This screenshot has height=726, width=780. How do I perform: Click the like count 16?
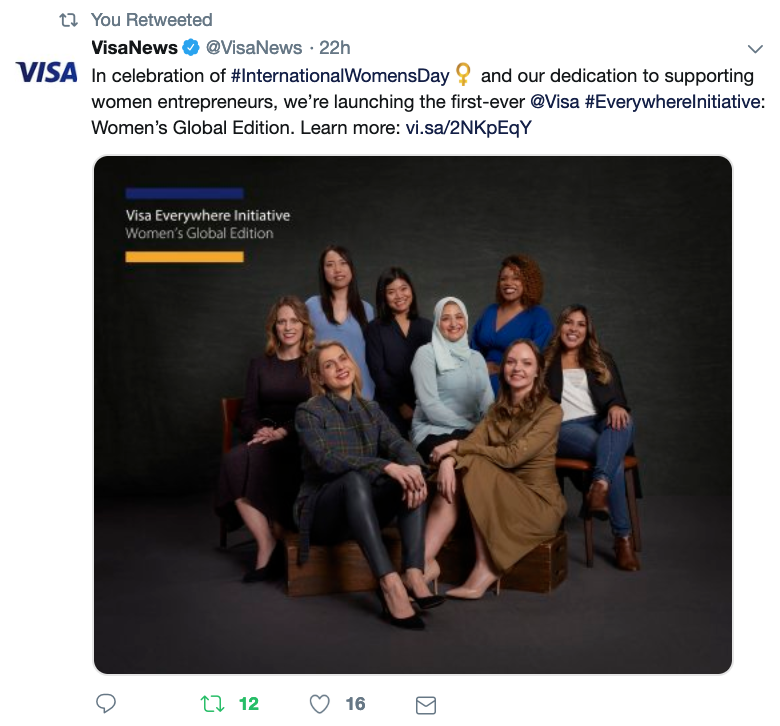point(355,704)
